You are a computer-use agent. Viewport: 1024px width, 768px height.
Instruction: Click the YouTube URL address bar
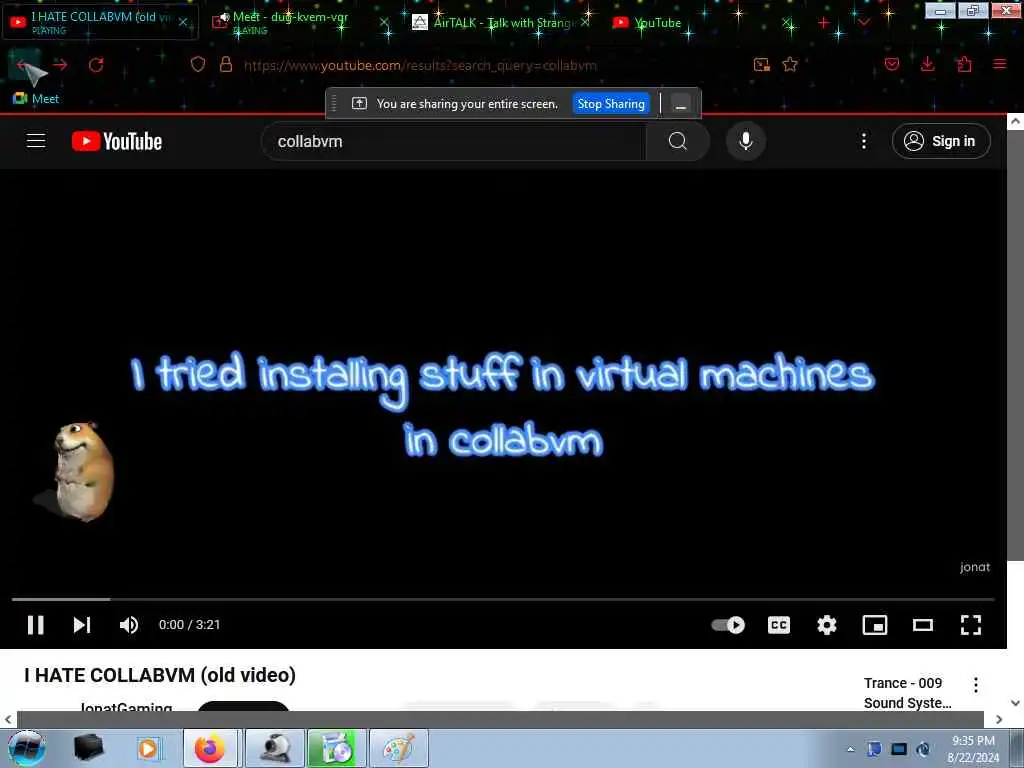point(420,65)
